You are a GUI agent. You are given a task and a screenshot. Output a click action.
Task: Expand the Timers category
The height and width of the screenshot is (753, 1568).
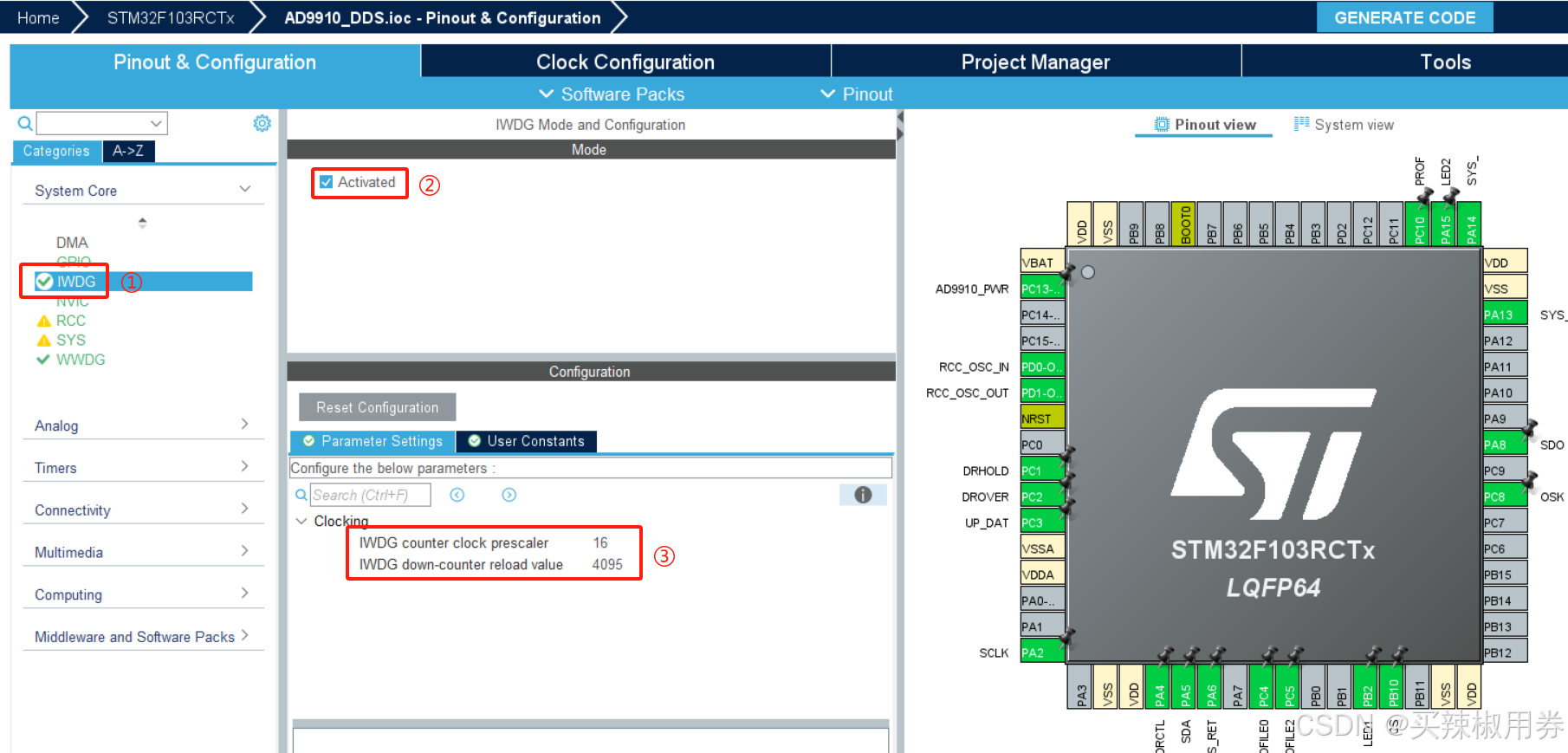[244, 466]
